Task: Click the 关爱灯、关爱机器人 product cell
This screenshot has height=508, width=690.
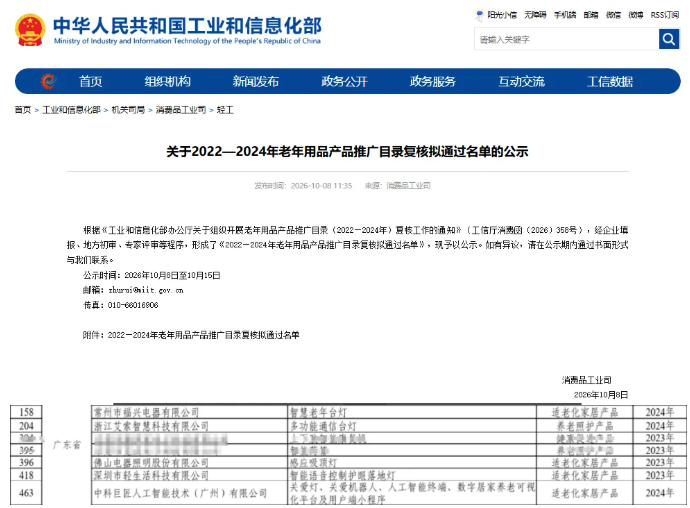Action: (x=412, y=493)
